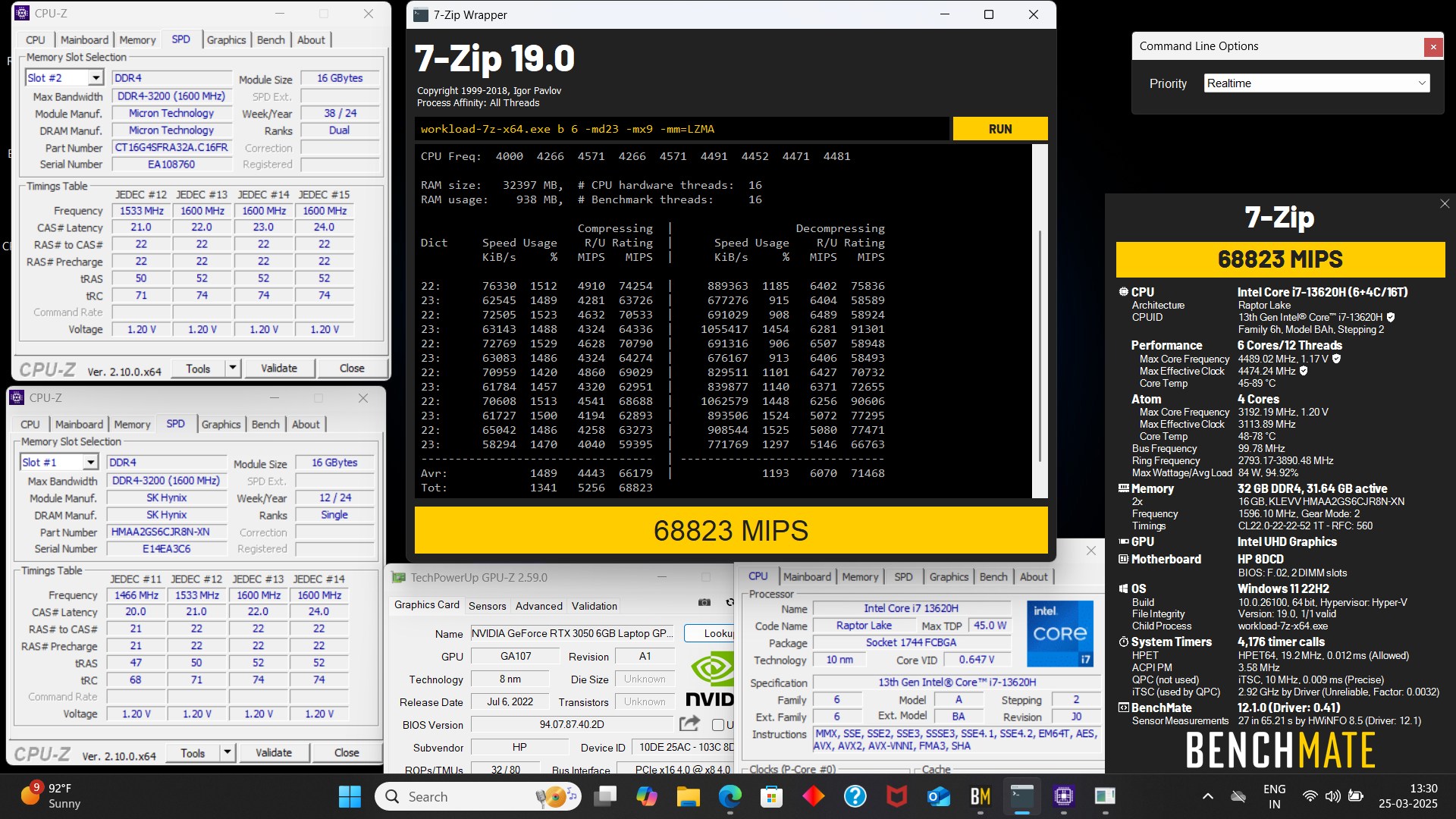Image resolution: width=1456 pixels, height=819 pixels.
Task: Open the Windows Start menu
Action: point(350,796)
